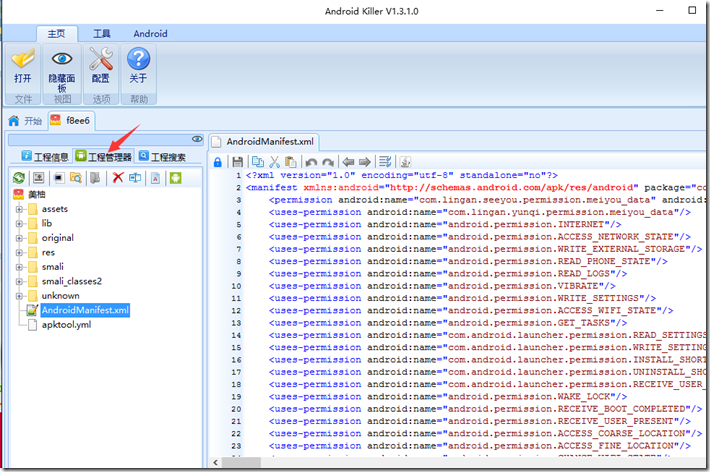Expand the original folder node
Viewport: 710px width, 472px height.
coord(19,238)
